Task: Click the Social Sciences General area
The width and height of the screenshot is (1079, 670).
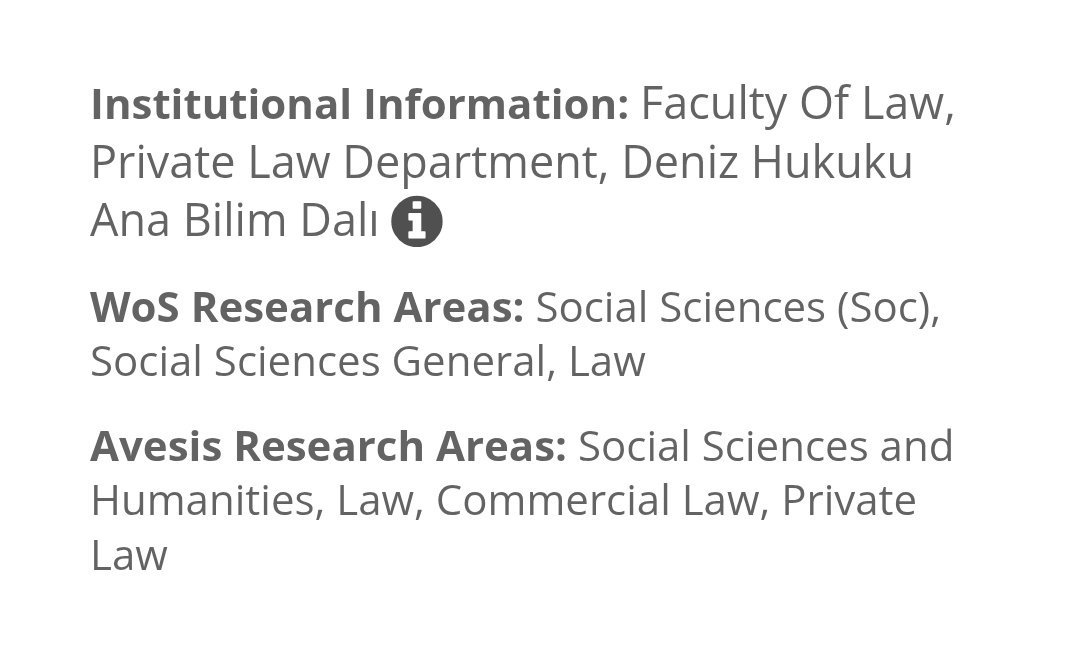Action: (317, 361)
